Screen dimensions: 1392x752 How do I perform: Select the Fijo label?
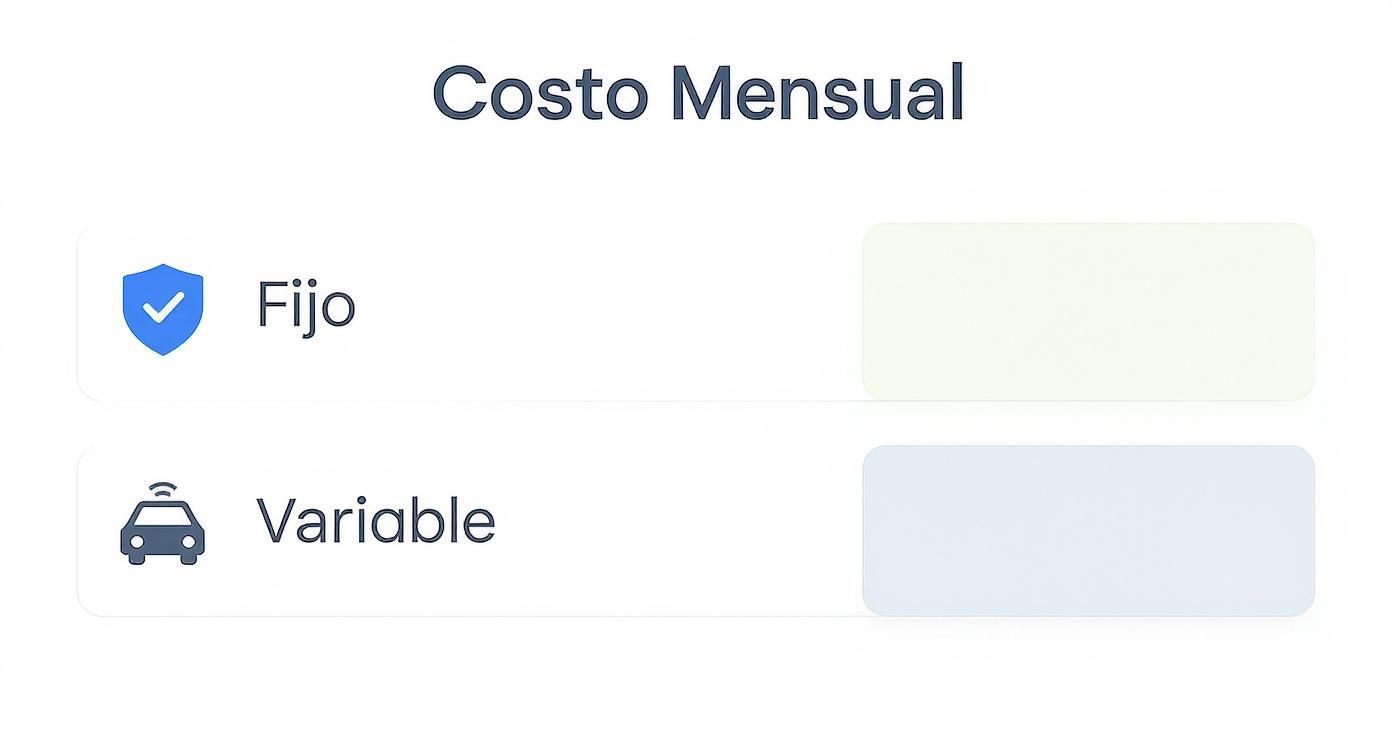pyautogui.click(x=305, y=306)
